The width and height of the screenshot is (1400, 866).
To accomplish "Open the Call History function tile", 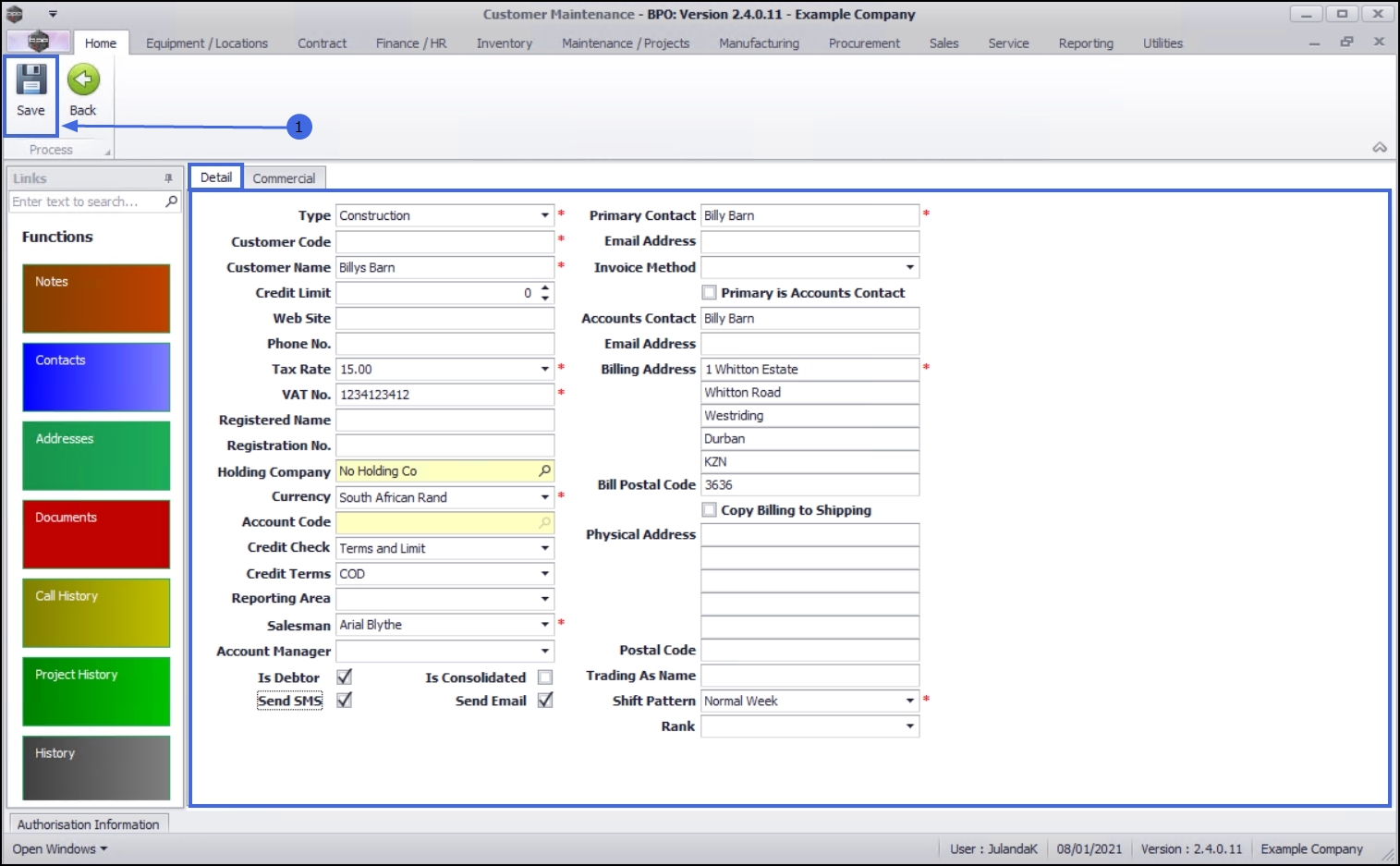I will click(x=96, y=613).
